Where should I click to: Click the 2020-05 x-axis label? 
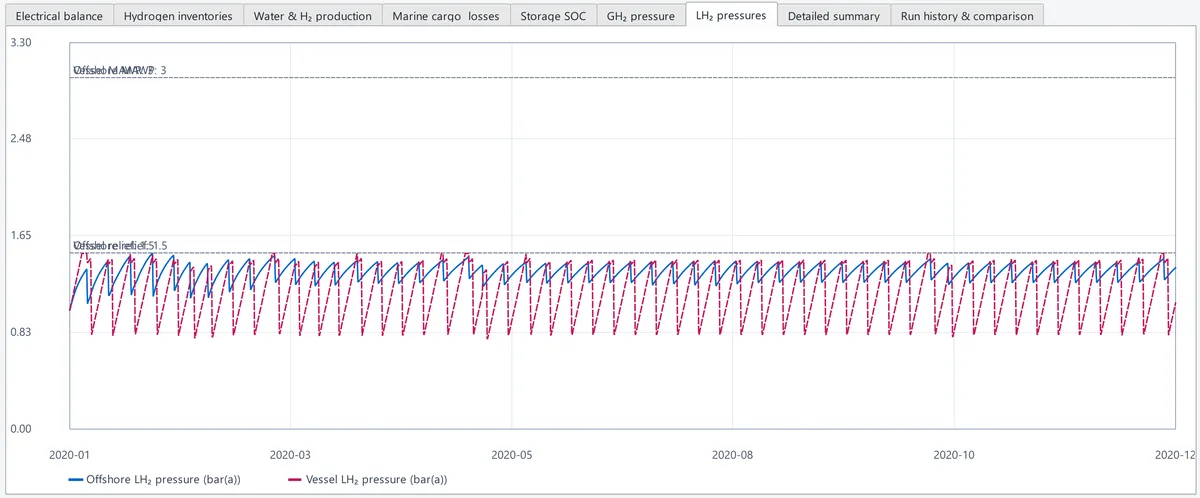[511, 454]
